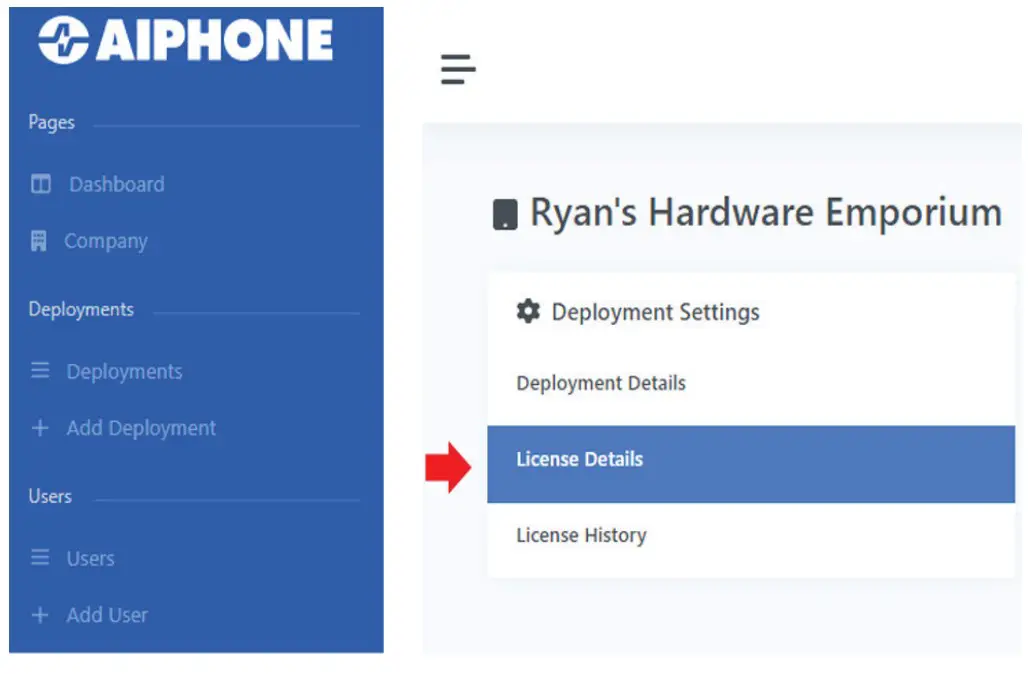Toggle the sidebar with the hamburger icon
The image size is (1033, 674).
(458, 70)
